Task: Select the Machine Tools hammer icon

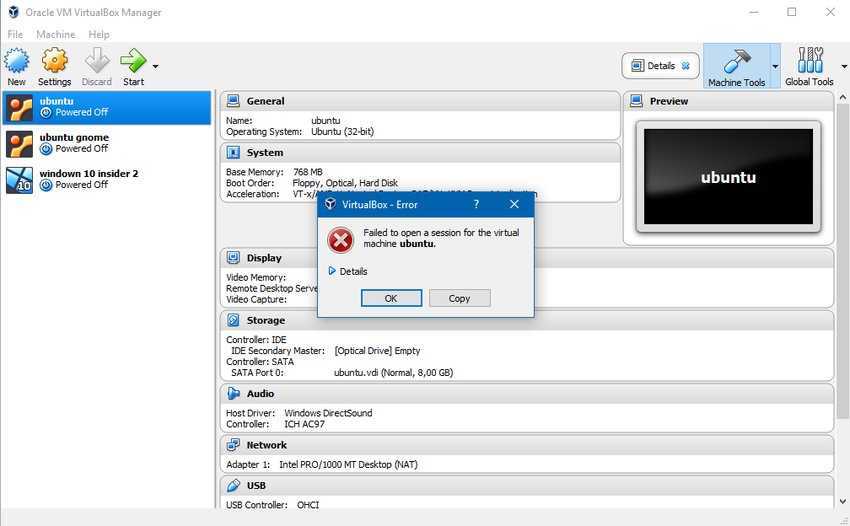Action: click(x=736, y=61)
